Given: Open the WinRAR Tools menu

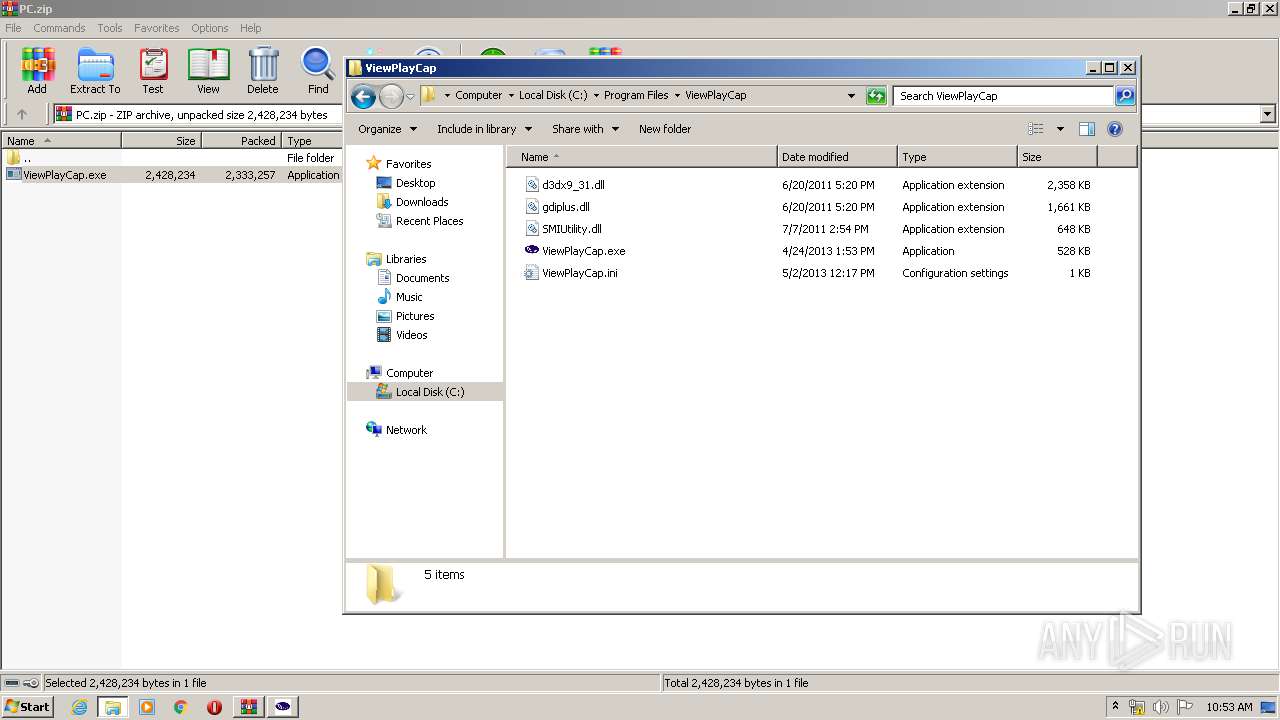Looking at the screenshot, I should (x=110, y=28).
